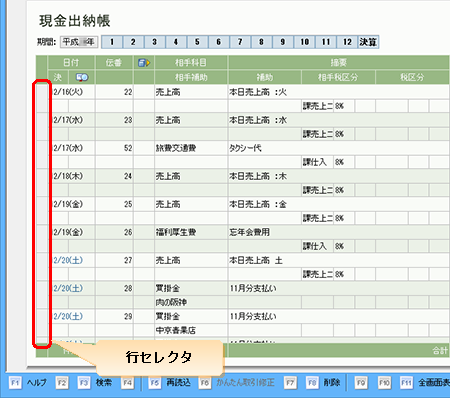Viewport: 450px width, 398px height.
Task: Click row selector for slip 22
Action: 42,99
